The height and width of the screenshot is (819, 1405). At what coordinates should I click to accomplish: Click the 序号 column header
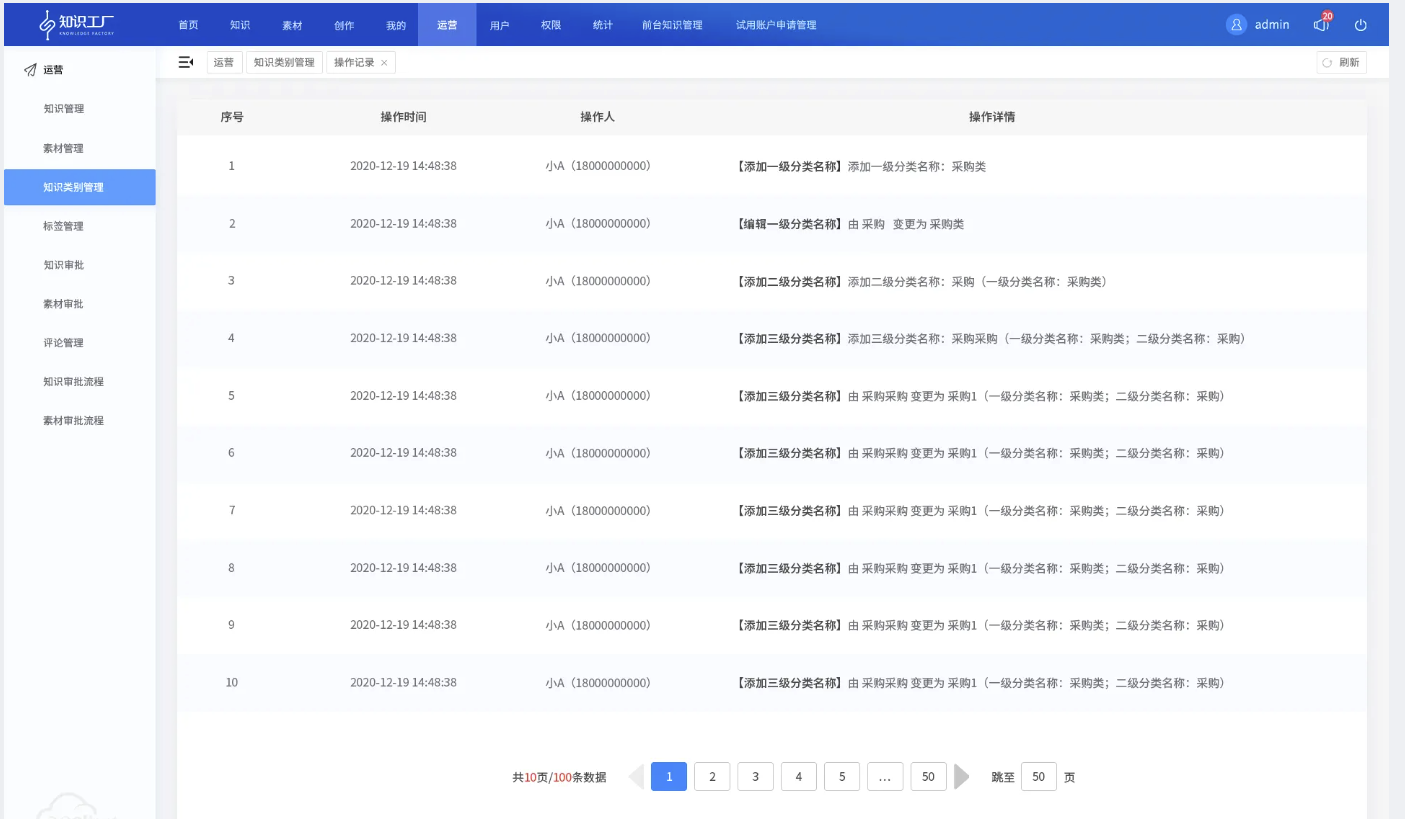232,117
